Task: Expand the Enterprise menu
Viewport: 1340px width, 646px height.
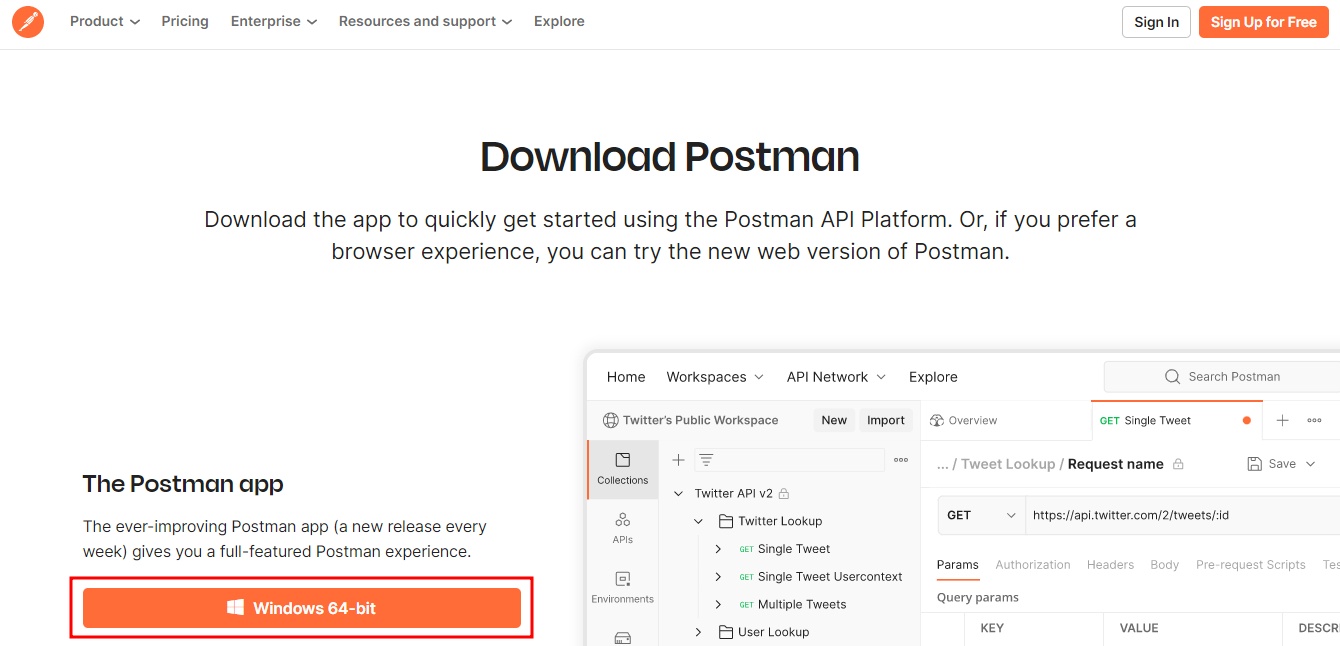Action: 274,21
